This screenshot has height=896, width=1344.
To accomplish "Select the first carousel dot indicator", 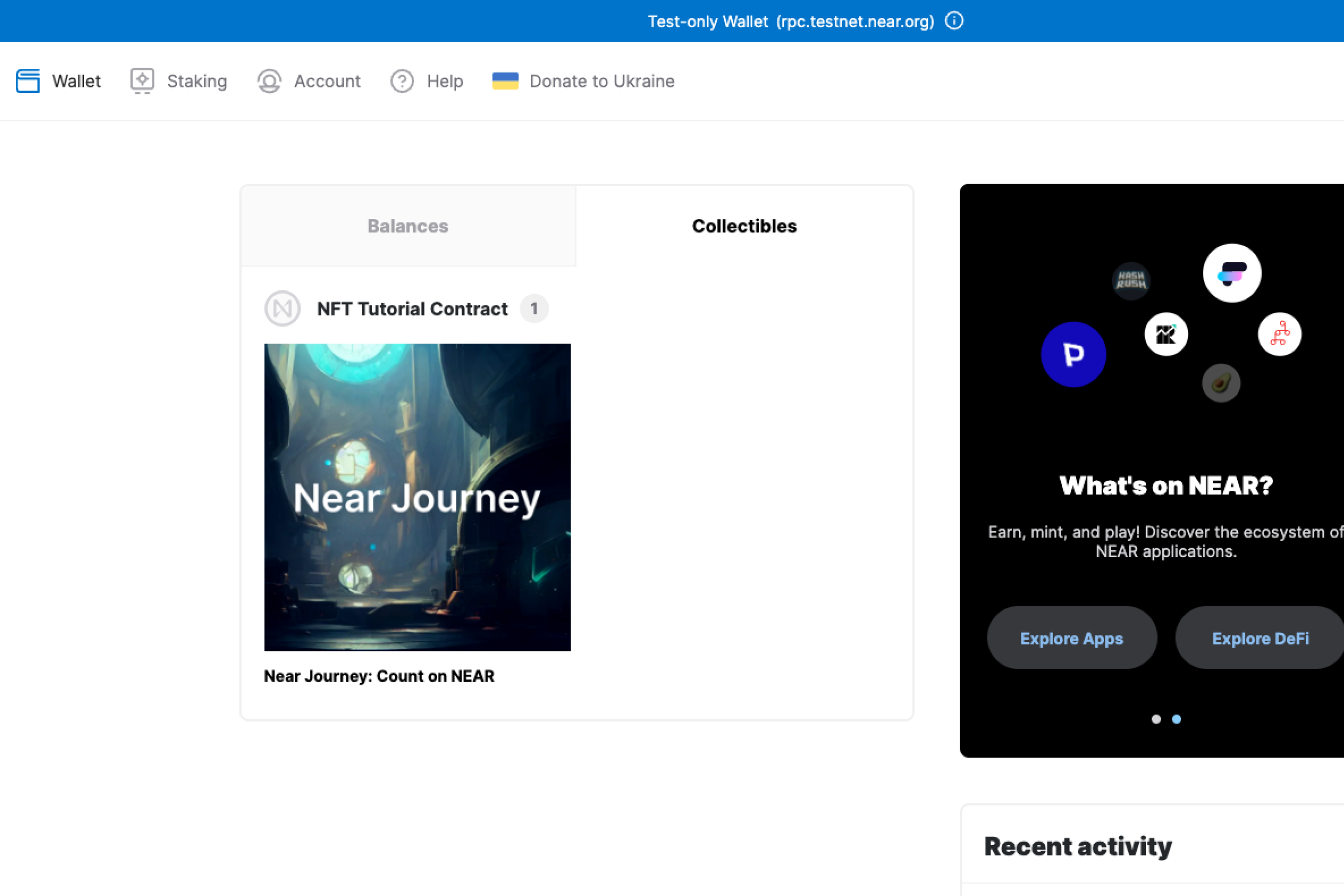I will 1156,719.
